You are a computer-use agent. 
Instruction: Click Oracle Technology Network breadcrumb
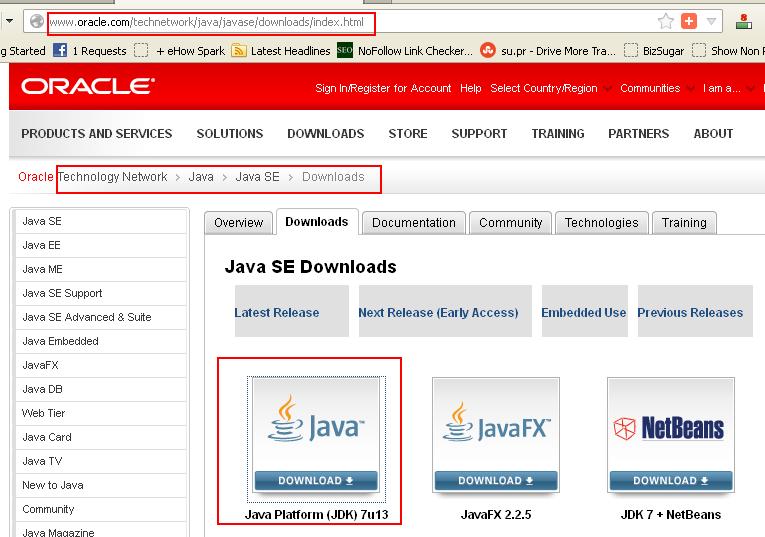[x=93, y=177]
